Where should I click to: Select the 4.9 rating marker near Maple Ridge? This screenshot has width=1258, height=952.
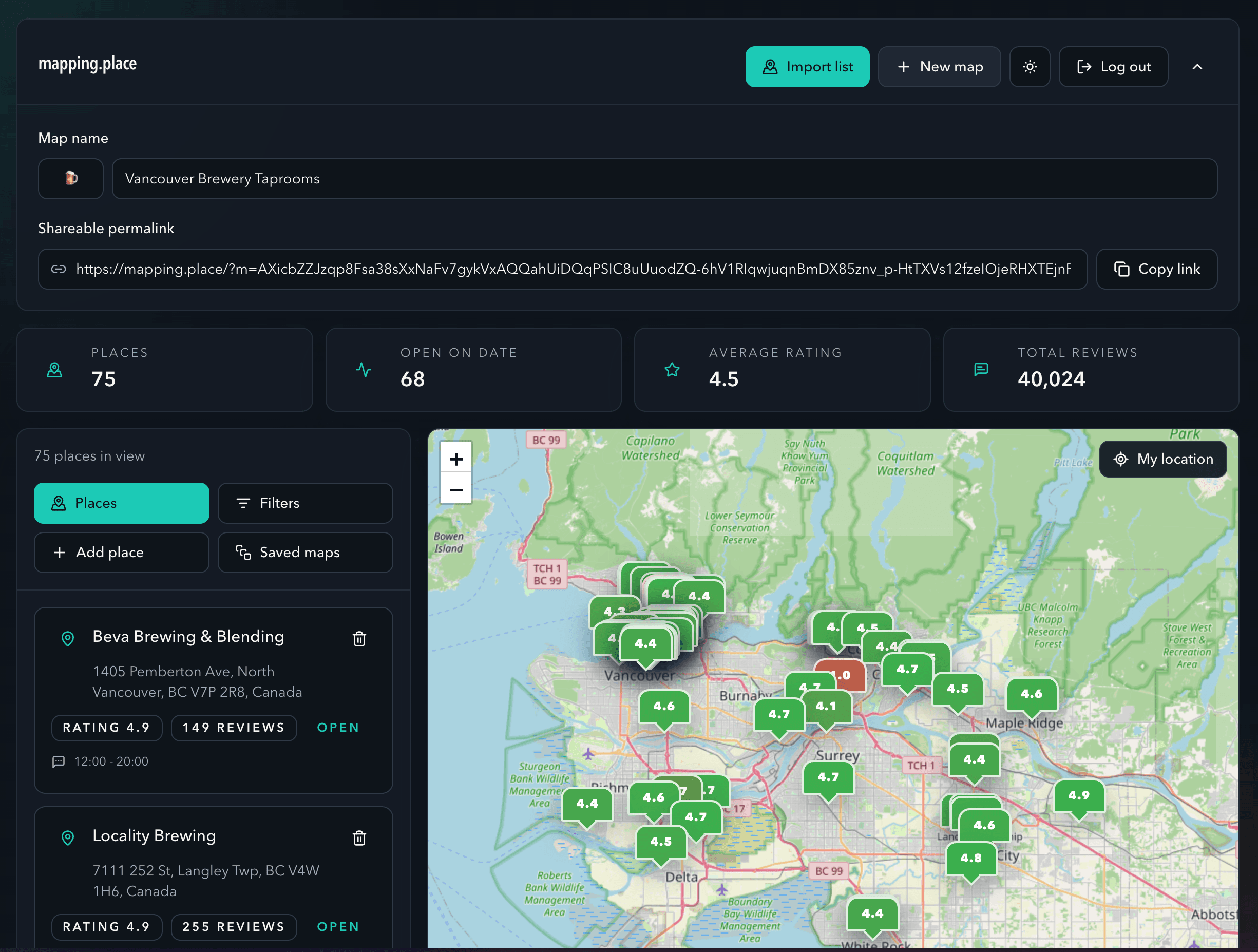1078,795
